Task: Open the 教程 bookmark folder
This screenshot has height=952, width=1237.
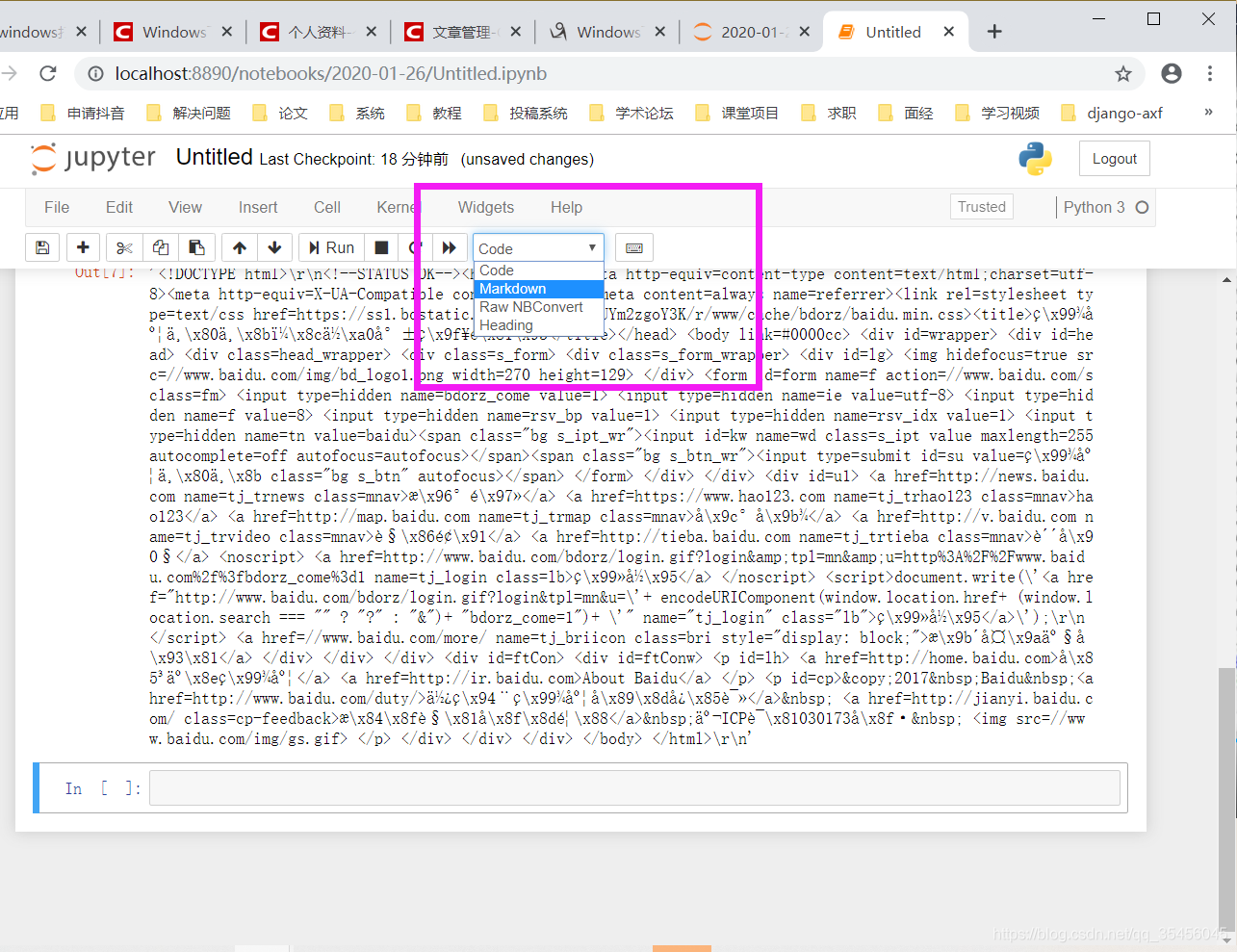Action: 434,113
